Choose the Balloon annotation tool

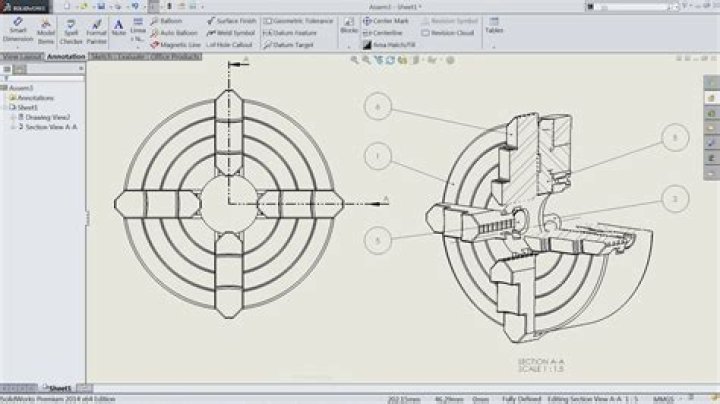pos(166,21)
